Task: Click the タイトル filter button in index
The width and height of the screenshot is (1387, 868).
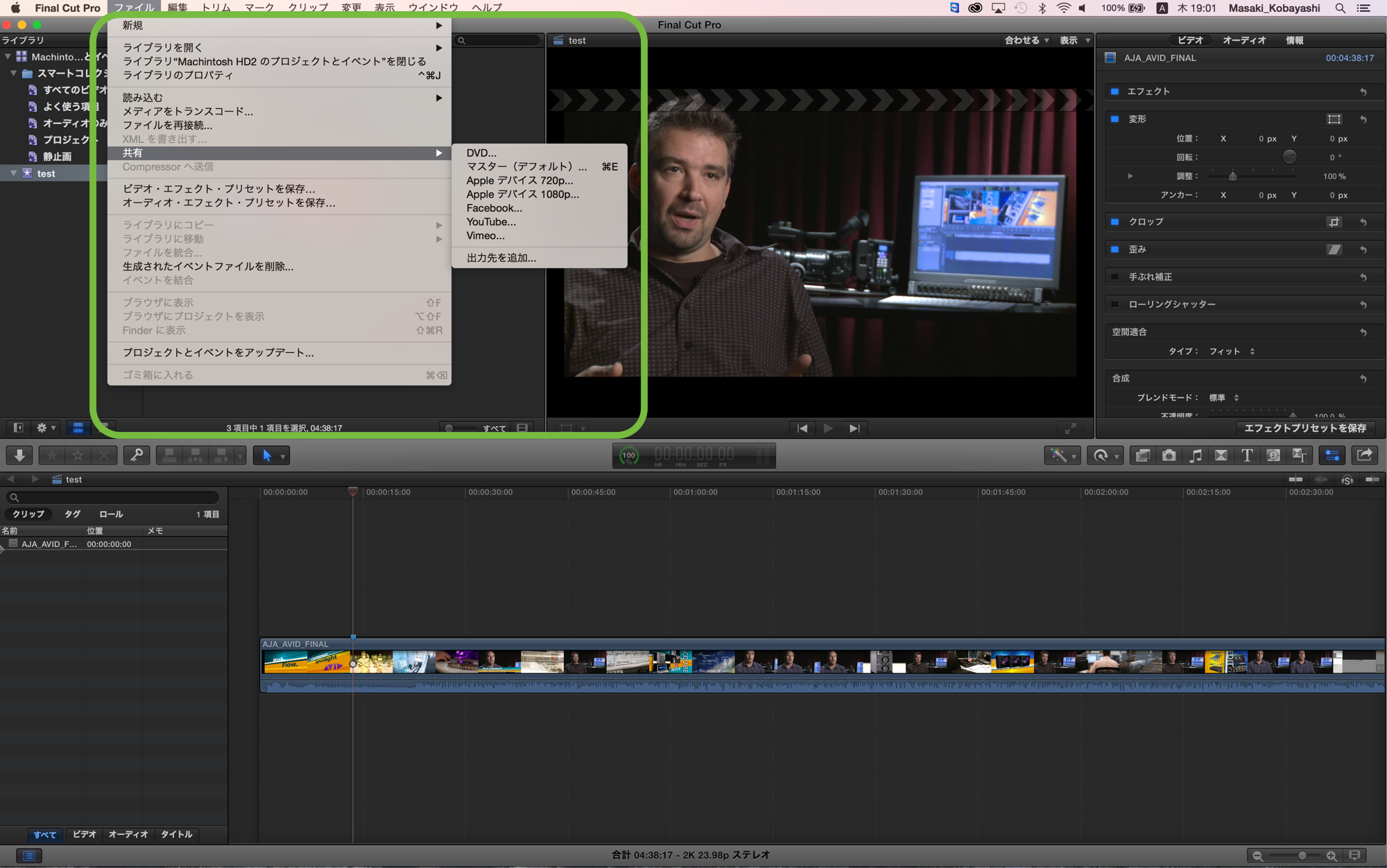Action: click(x=176, y=835)
